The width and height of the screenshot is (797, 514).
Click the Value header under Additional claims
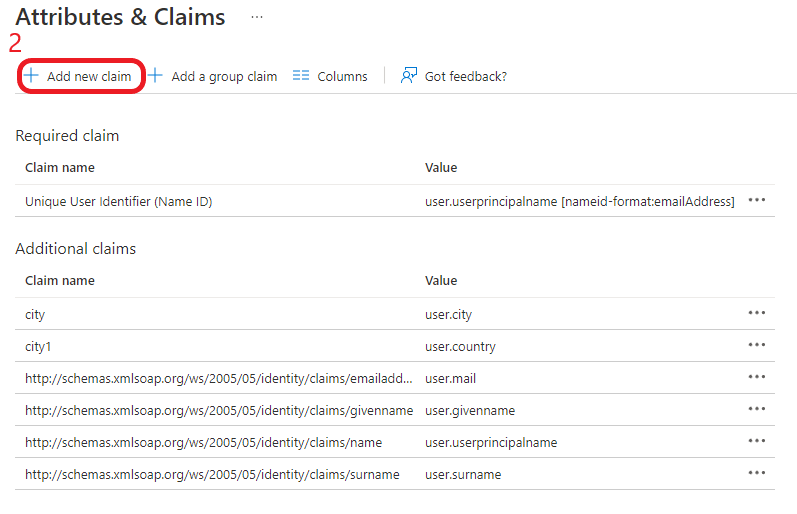pyautogui.click(x=441, y=281)
